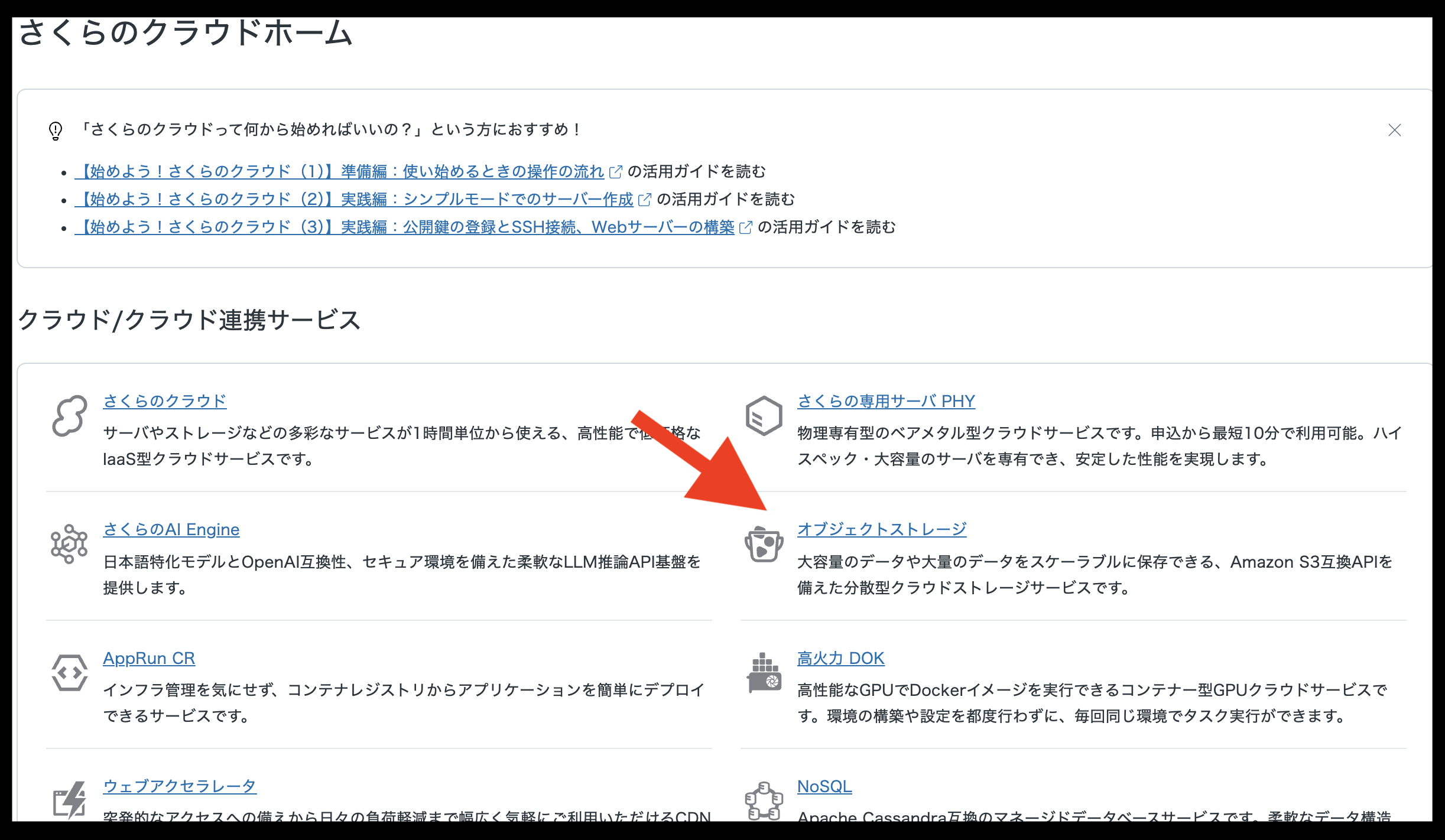Open the 高火力 DOK link

click(840, 658)
